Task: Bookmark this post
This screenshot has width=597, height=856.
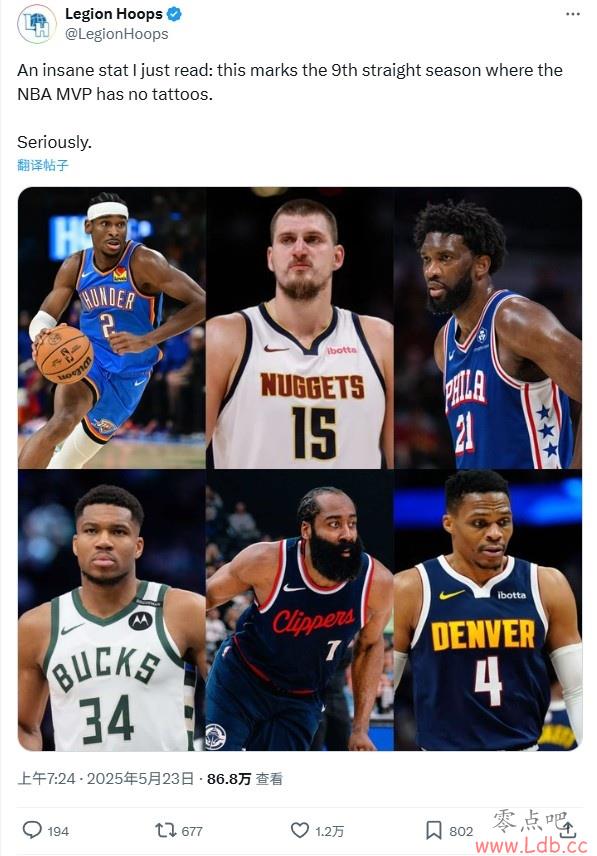Action: pyautogui.click(x=433, y=830)
